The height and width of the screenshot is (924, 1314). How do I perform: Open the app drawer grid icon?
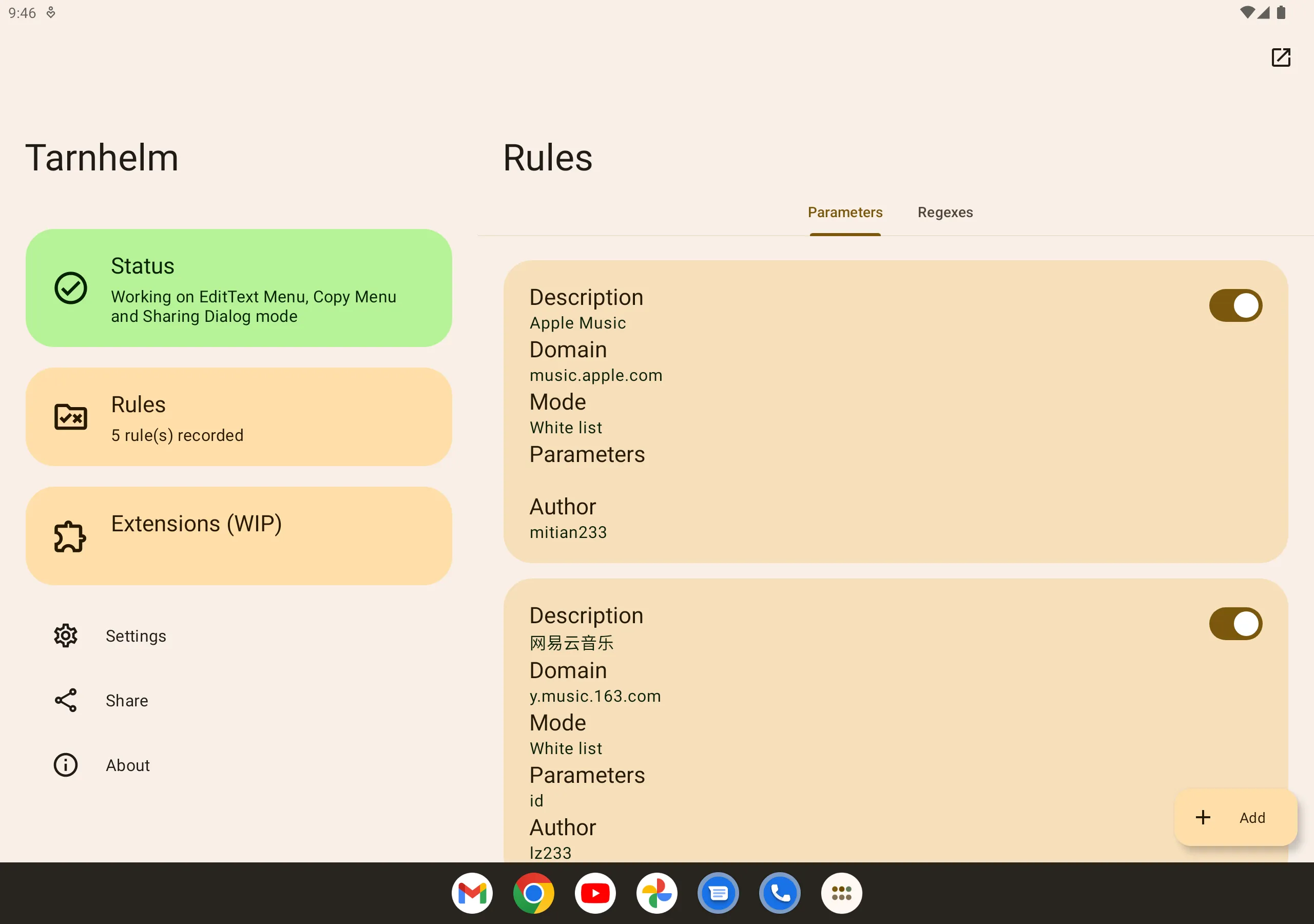pyautogui.click(x=841, y=893)
